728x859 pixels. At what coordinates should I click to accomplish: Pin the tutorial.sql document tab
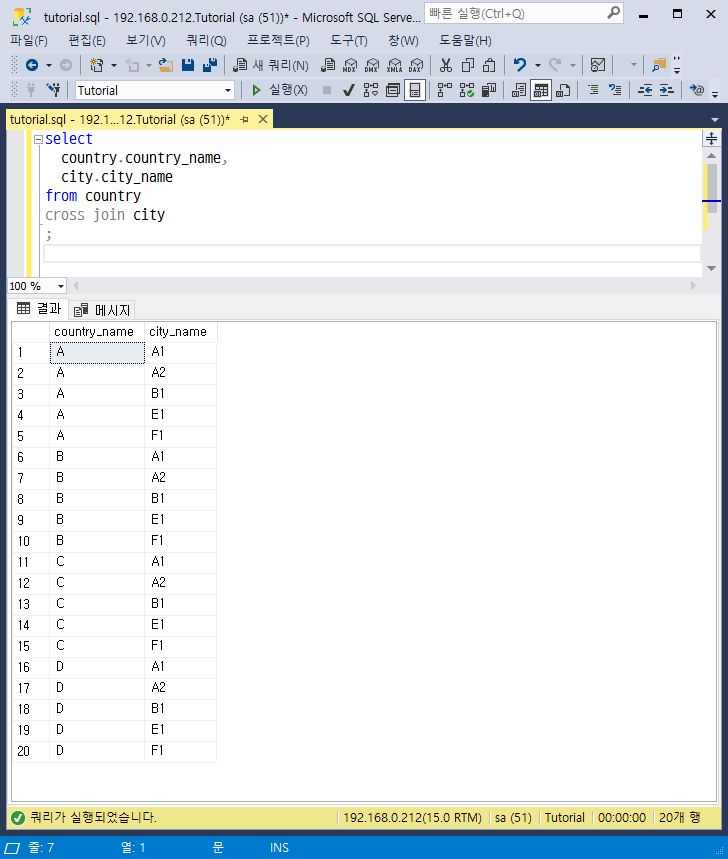point(244,119)
